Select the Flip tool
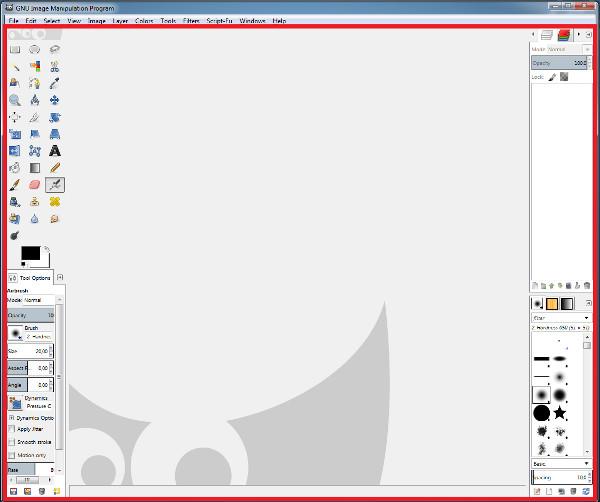 [15, 151]
